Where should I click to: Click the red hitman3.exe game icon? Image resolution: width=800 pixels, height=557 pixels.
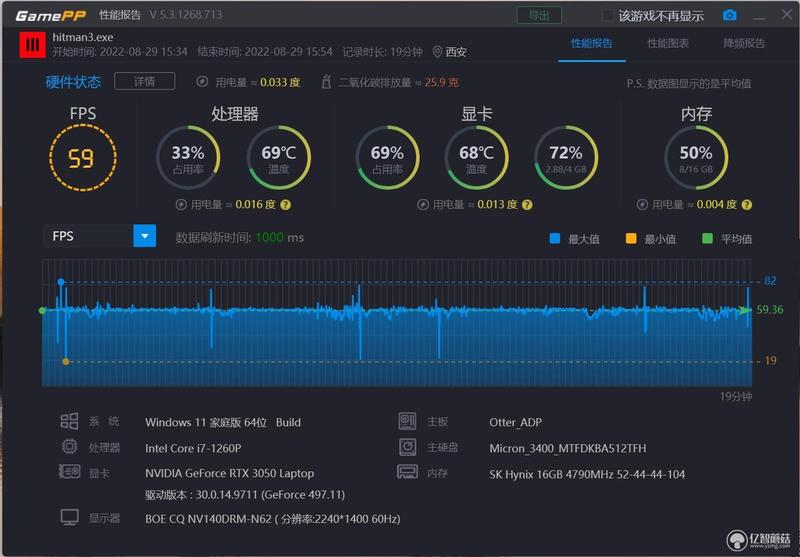33,45
